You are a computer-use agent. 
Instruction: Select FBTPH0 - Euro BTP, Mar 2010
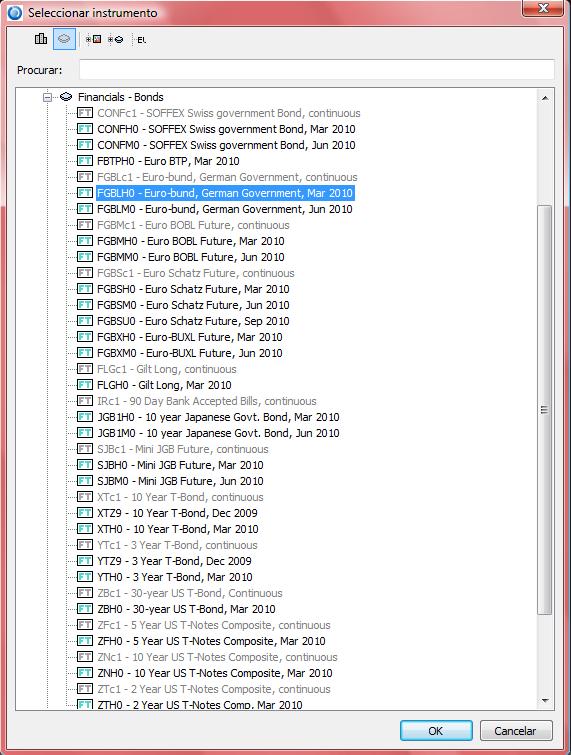pos(169,161)
